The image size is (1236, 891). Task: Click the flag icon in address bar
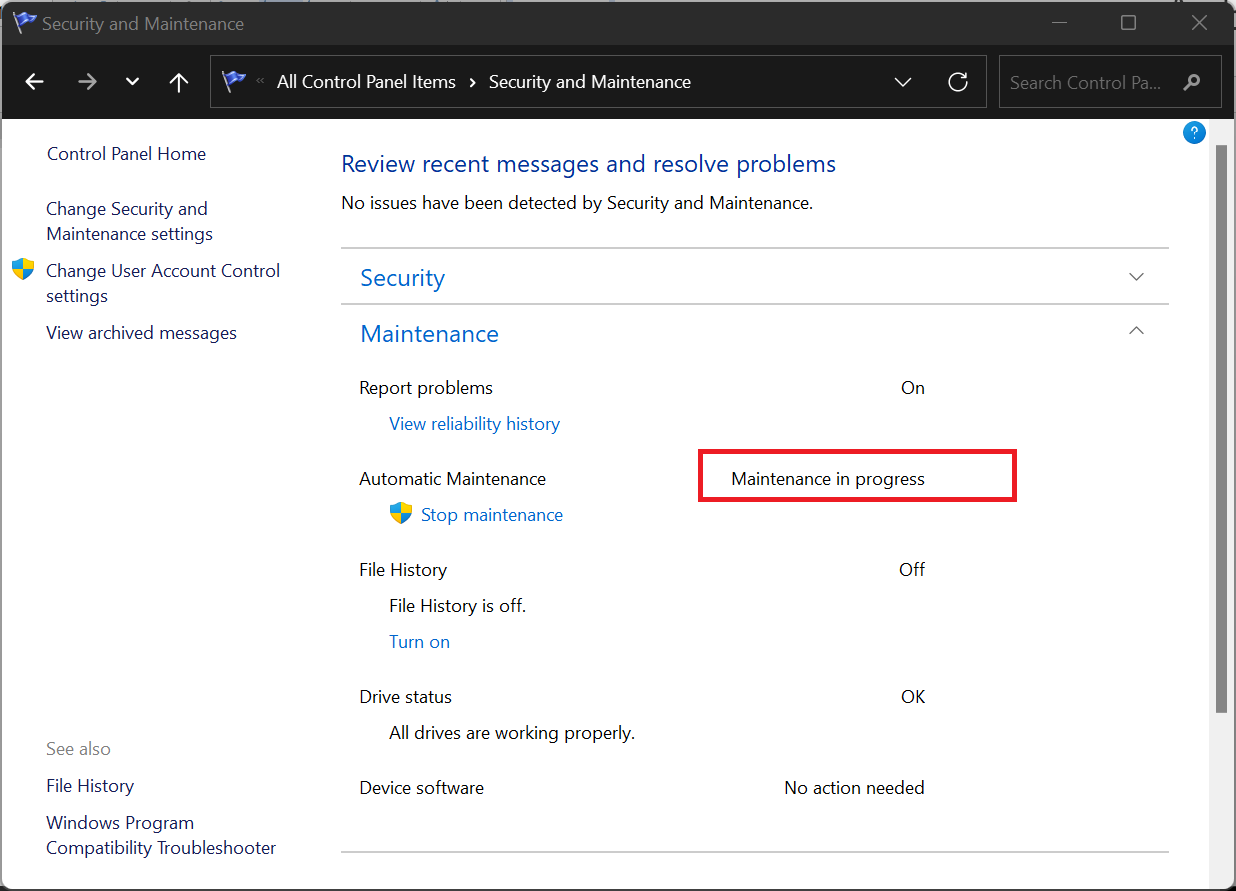click(234, 81)
